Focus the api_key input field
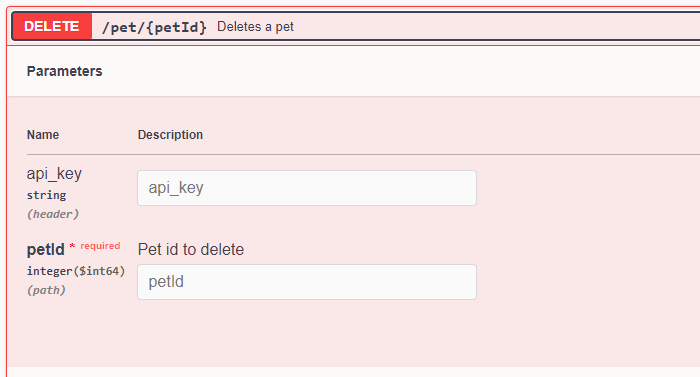This screenshot has width=700, height=377. [307, 188]
